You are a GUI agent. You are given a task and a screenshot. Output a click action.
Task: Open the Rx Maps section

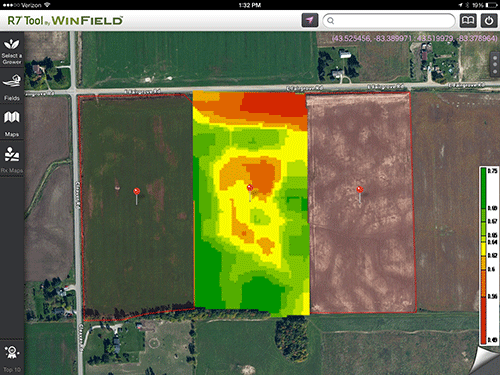click(12, 160)
